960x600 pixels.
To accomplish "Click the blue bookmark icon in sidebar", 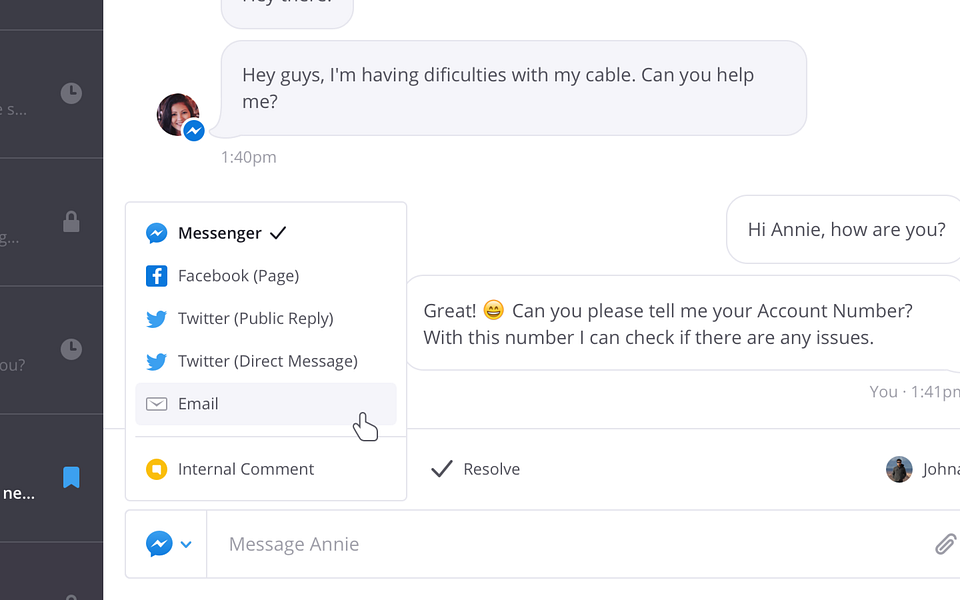I will (x=71, y=477).
